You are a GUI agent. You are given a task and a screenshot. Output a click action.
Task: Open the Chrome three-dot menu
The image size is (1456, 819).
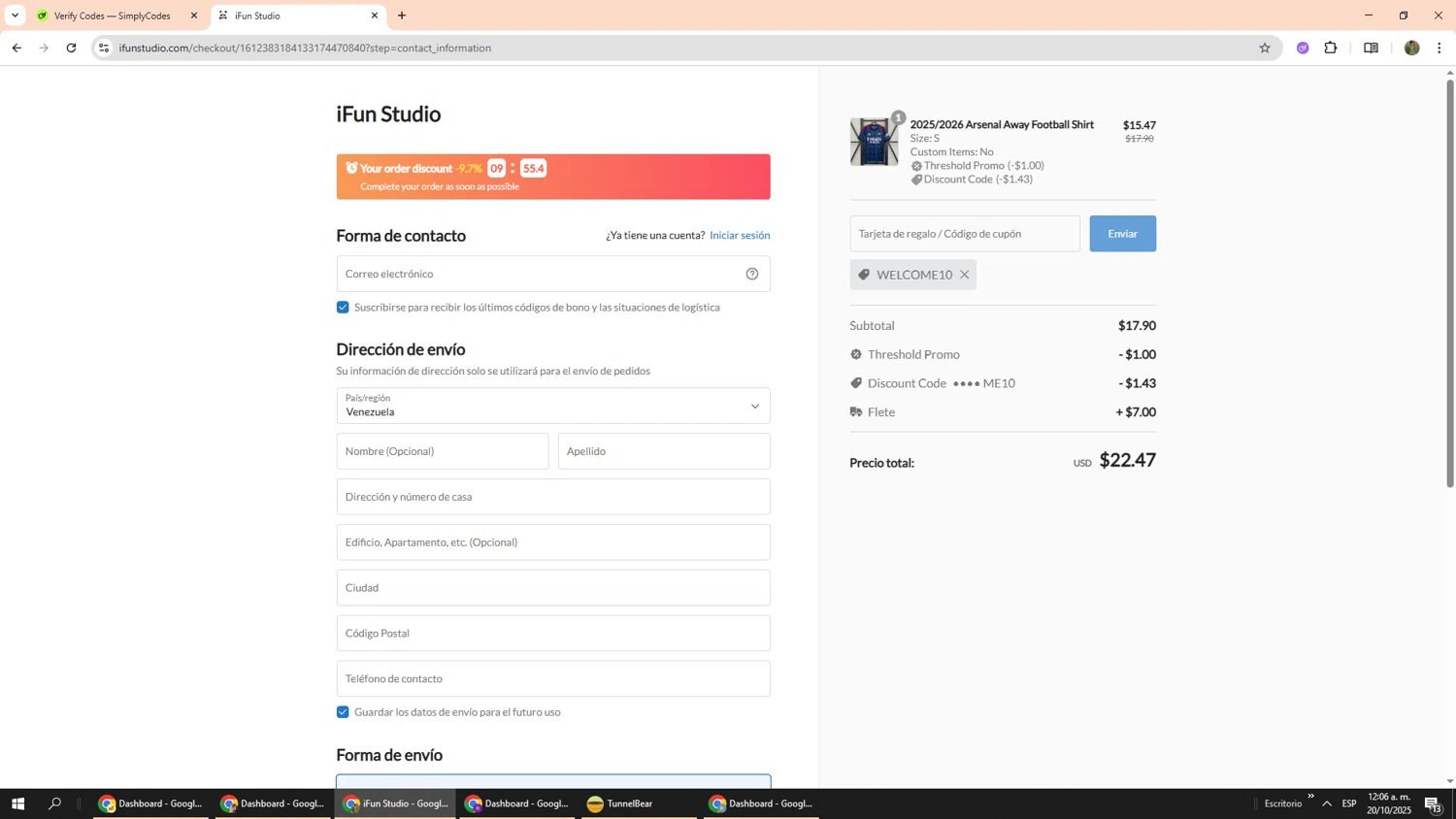pyautogui.click(x=1439, y=48)
